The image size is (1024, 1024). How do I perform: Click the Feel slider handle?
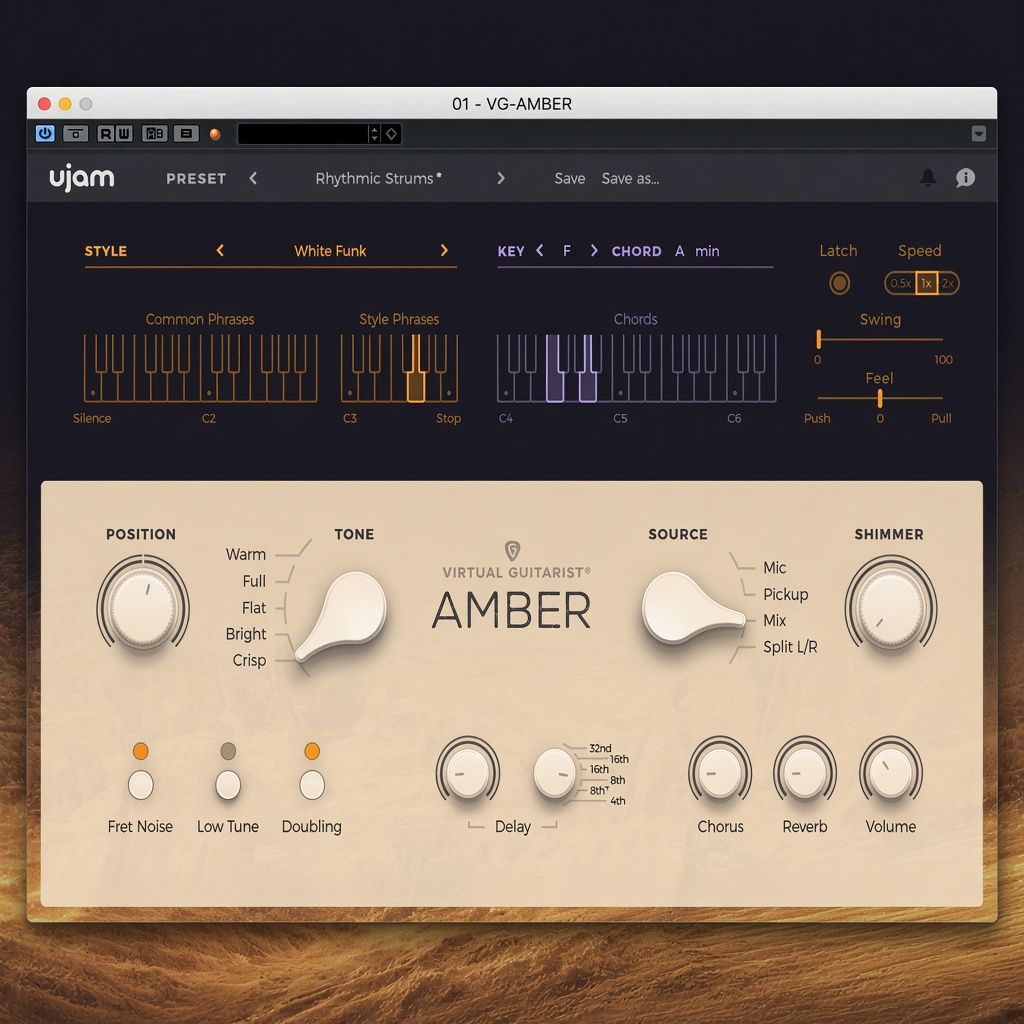click(880, 398)
